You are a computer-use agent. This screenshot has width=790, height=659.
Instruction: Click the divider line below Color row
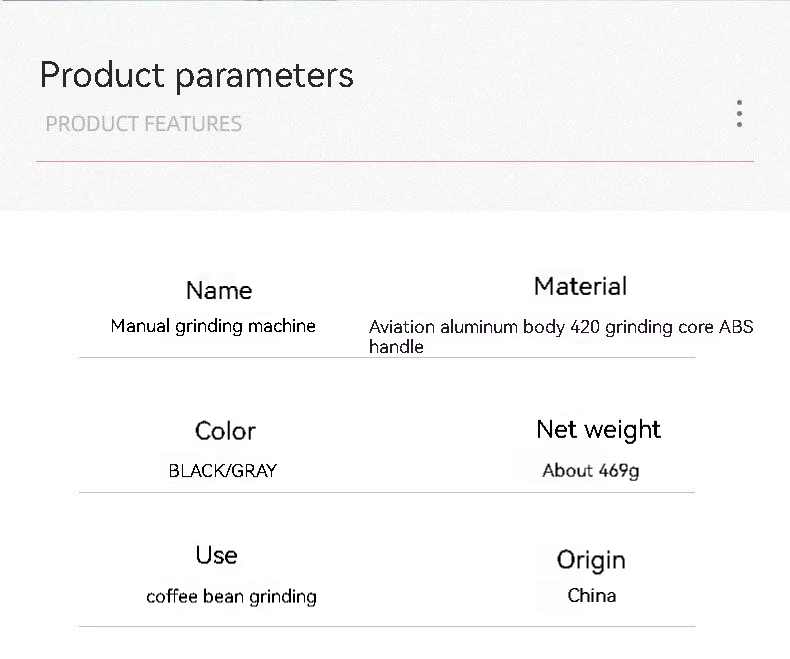tap(387, 492)
